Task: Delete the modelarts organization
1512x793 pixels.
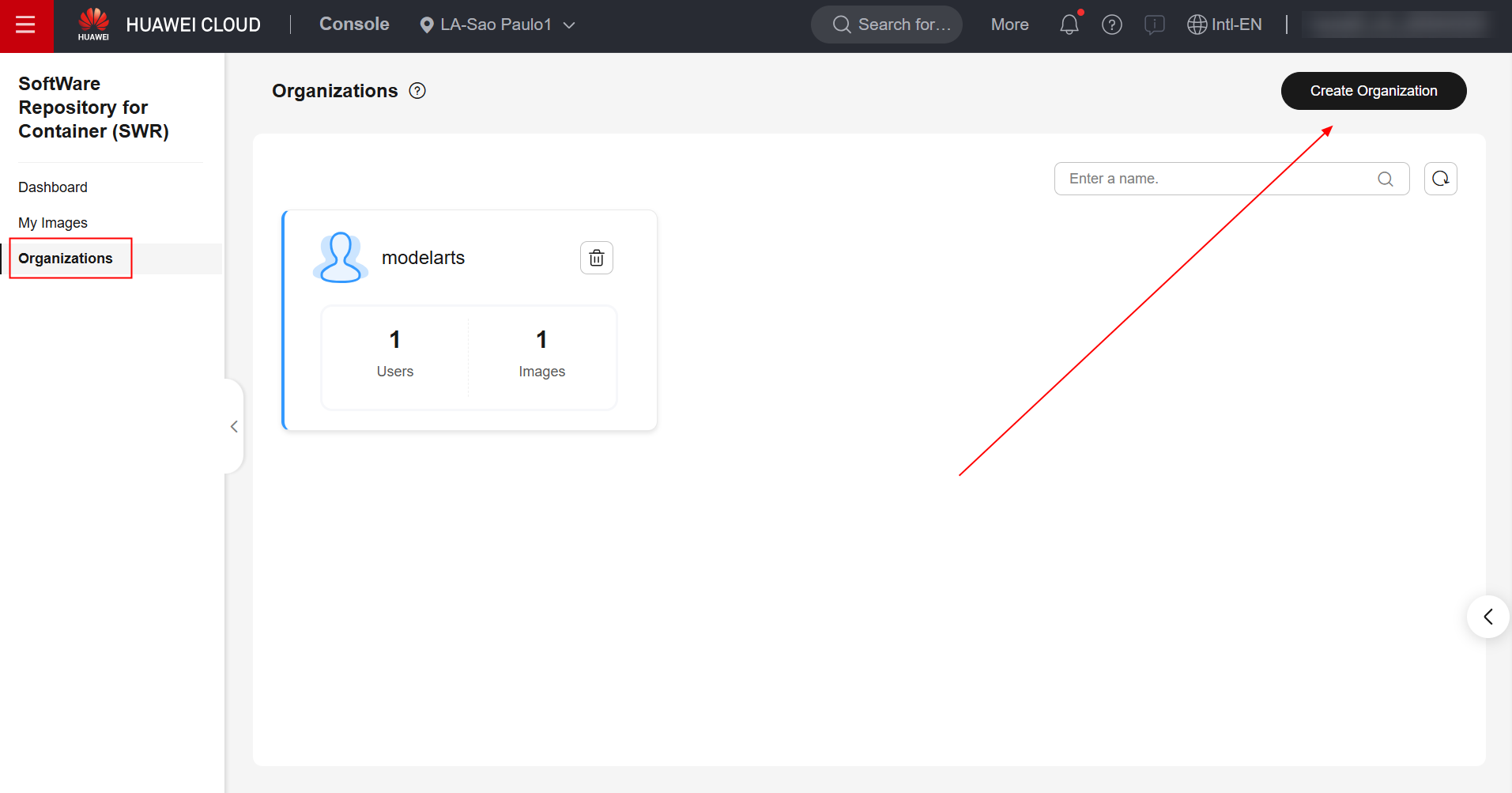Action: 596,258
